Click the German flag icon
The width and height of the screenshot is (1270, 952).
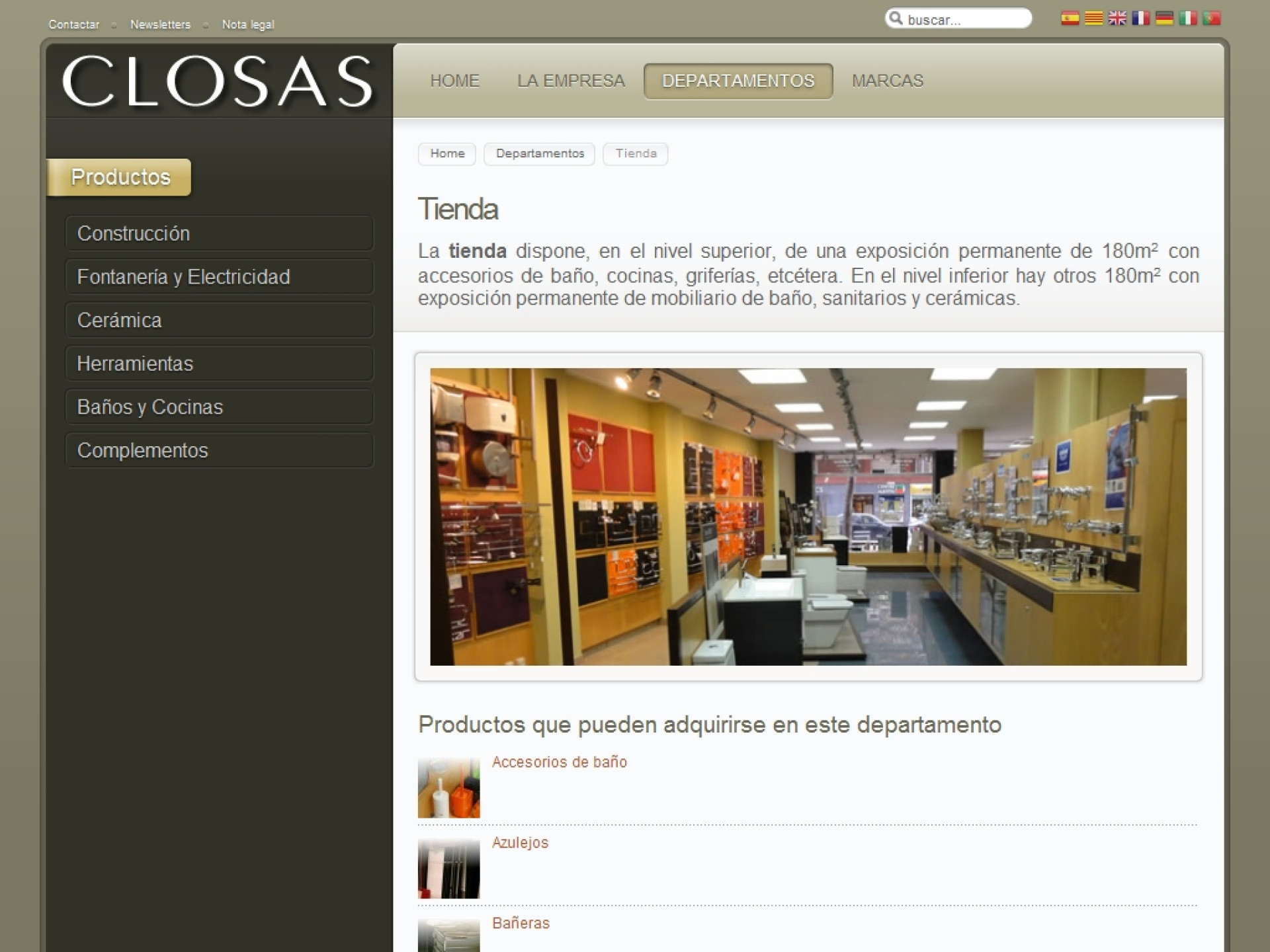(1164, 19)
